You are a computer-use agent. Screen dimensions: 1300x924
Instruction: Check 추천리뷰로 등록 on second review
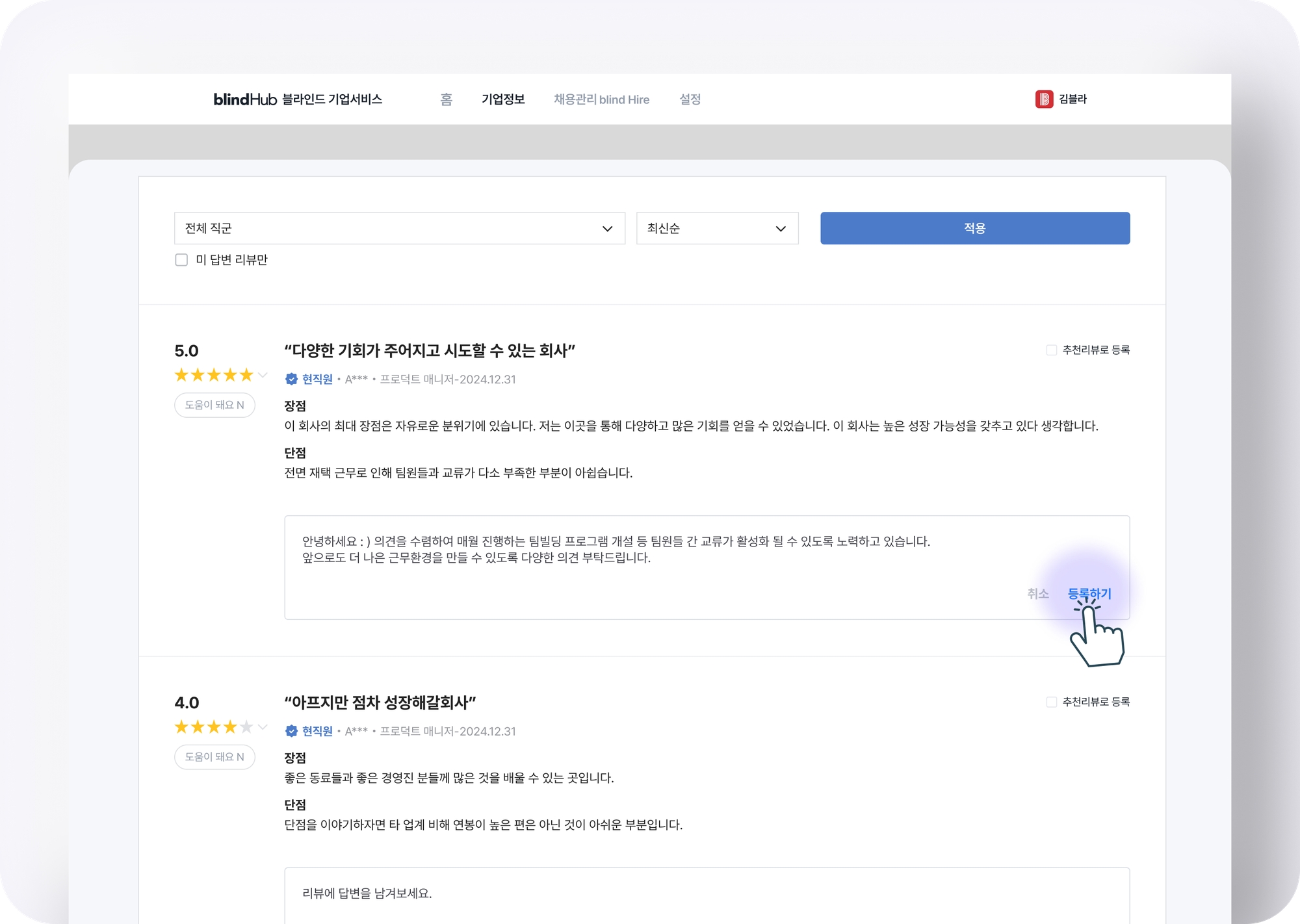coord(1051,702)
